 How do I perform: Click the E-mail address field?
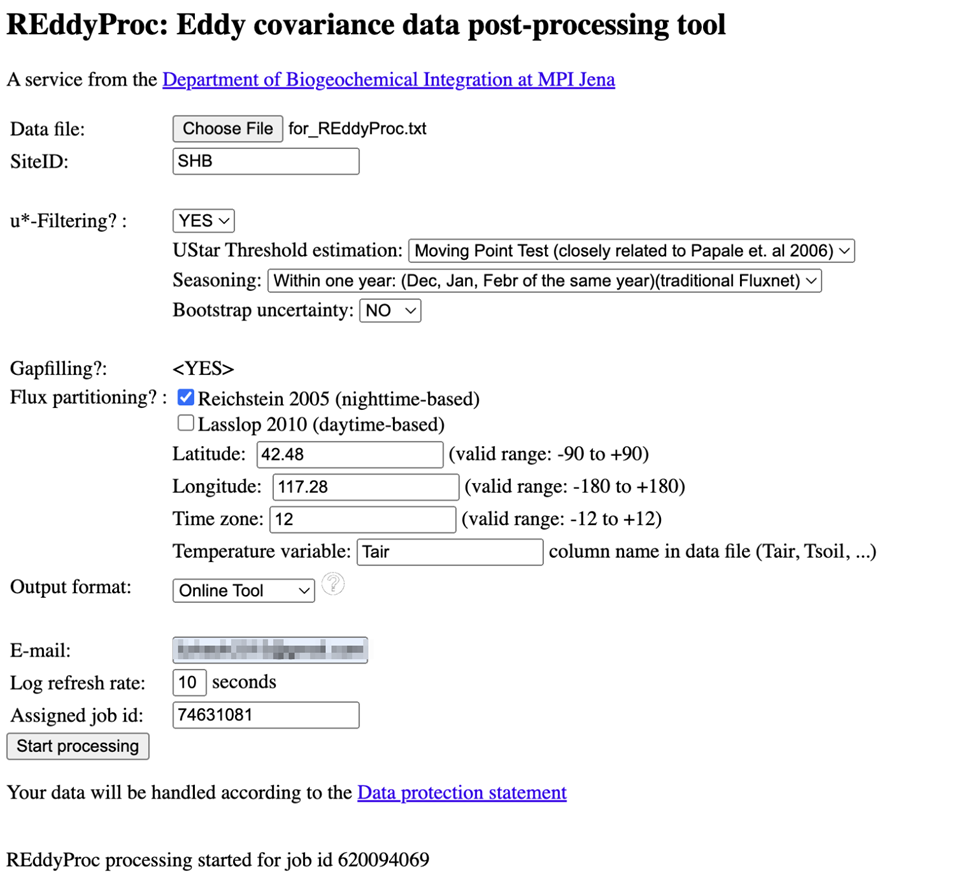pyautogui.click(x=270, y=651)
